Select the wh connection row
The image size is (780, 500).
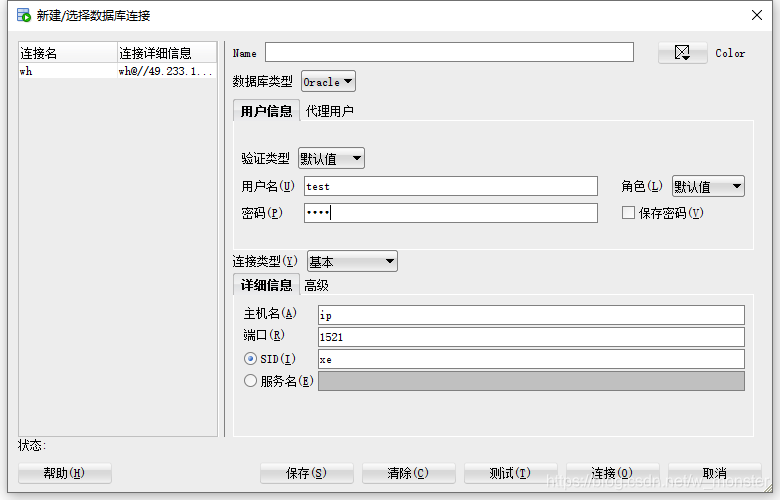pyautogui.click(x=117, y=71)
